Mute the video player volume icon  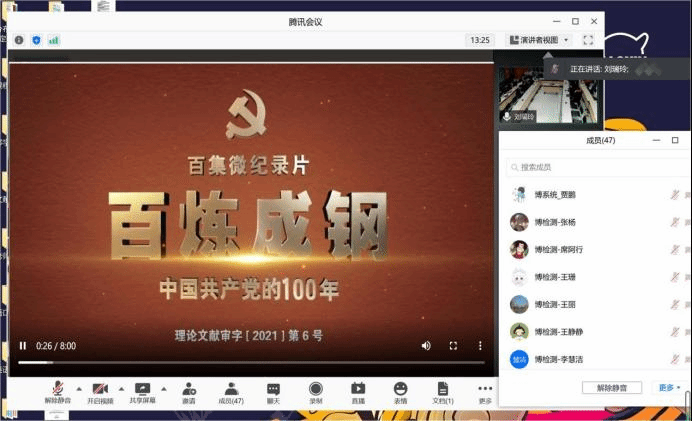(426, 346)
